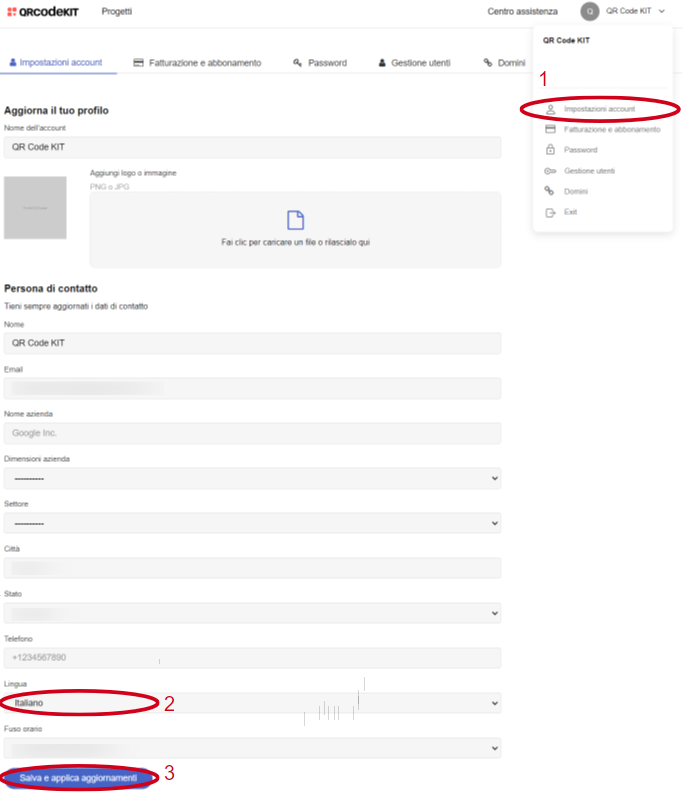Click the person icon beside Impostazioni account in dropdown
The width and height of the screenshot is (683, 801).
pos(550,109)
